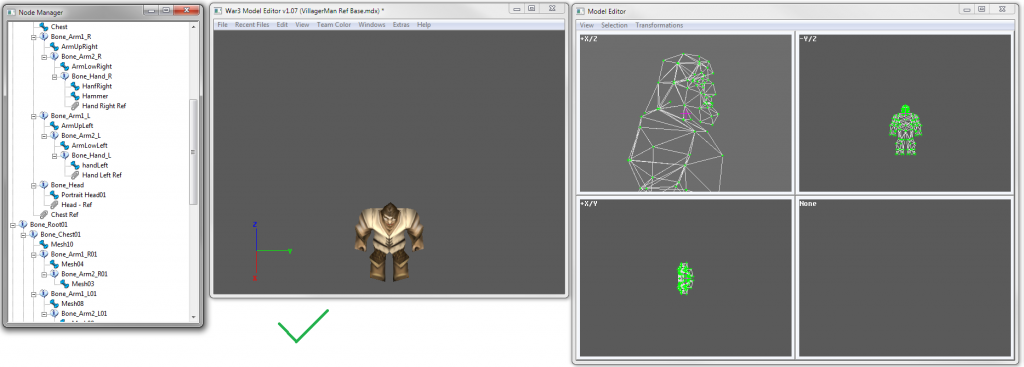Select the Bone_Arm1_L01 label
The width and height of the screenshot is (1024, 367).
[73, 294]
